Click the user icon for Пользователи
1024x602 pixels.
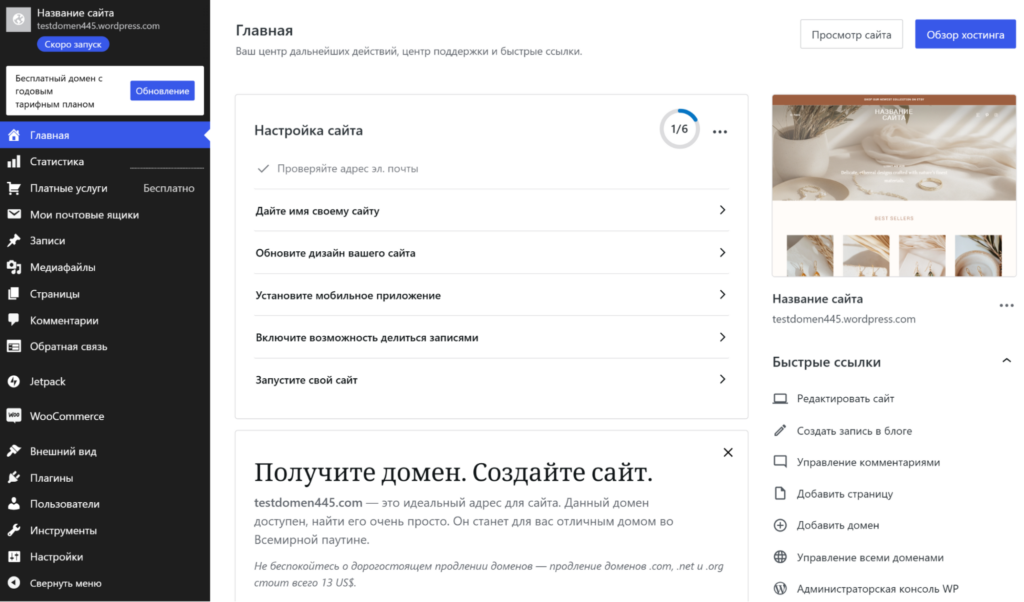(x=14, y=504)
